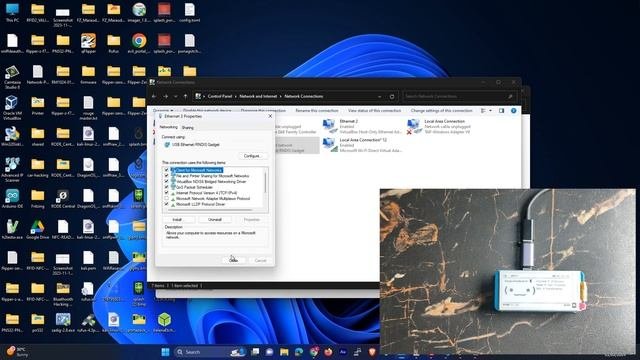Switch to the Sharing tab

(x=188, y=128)
